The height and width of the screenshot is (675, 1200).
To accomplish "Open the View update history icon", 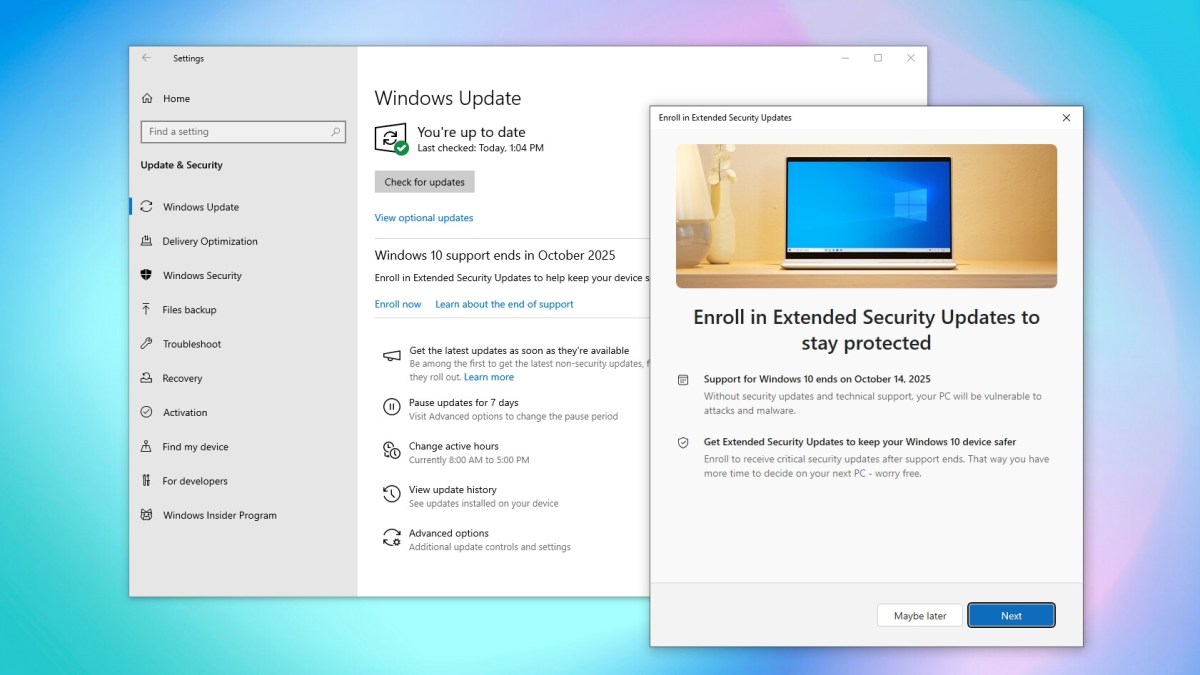I will (392, 495).
